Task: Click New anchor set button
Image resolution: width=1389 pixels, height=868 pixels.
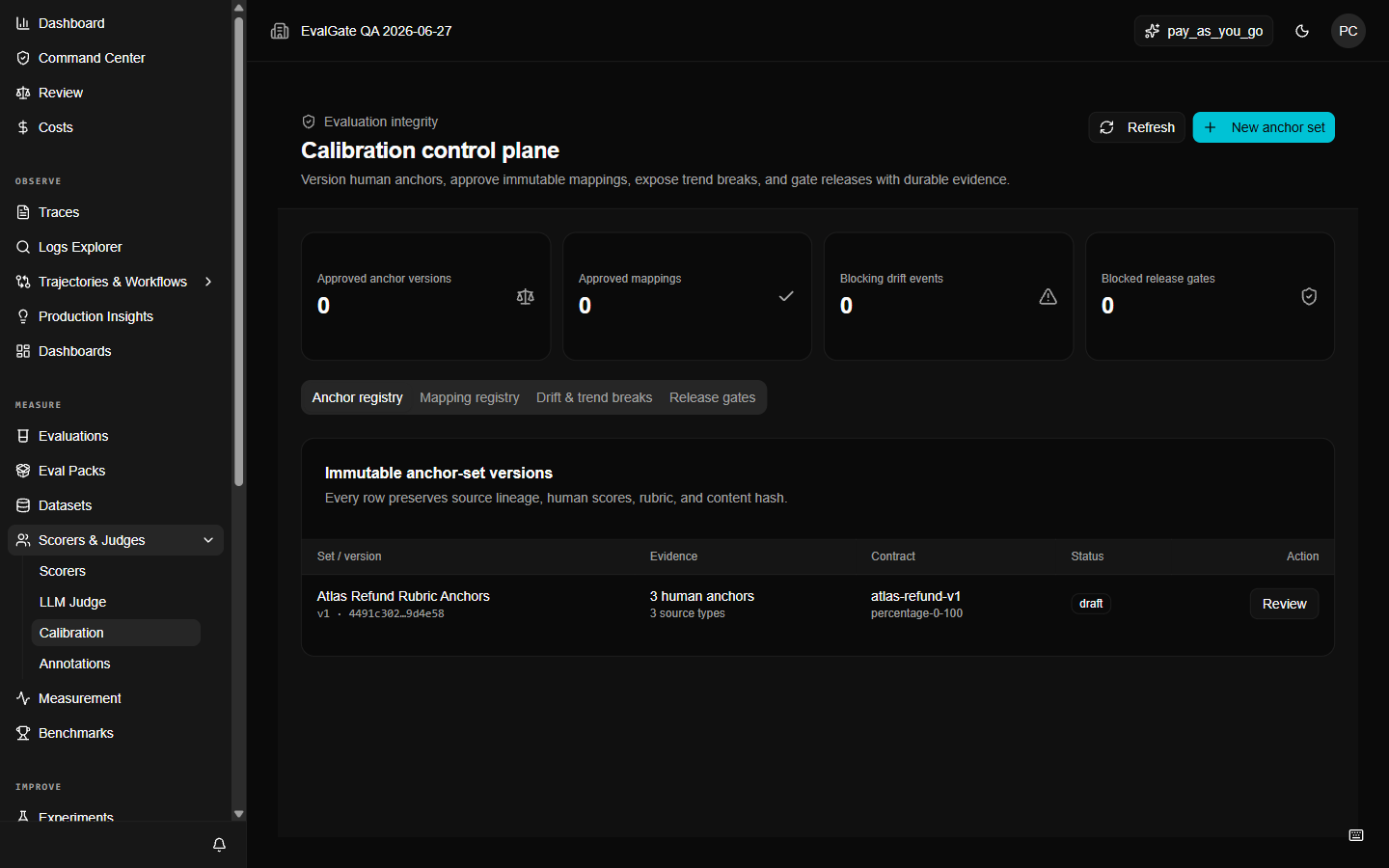Action: (x=1264, y=127)
